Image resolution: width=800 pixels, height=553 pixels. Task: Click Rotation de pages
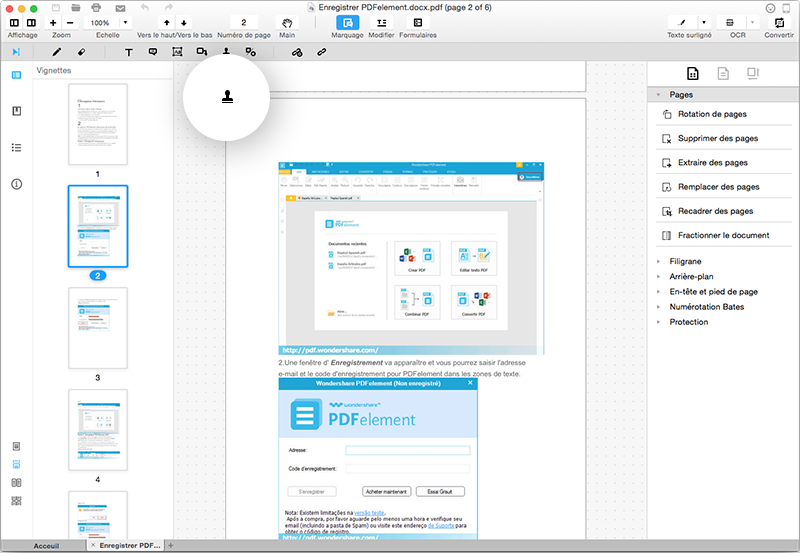pos(723,114)
